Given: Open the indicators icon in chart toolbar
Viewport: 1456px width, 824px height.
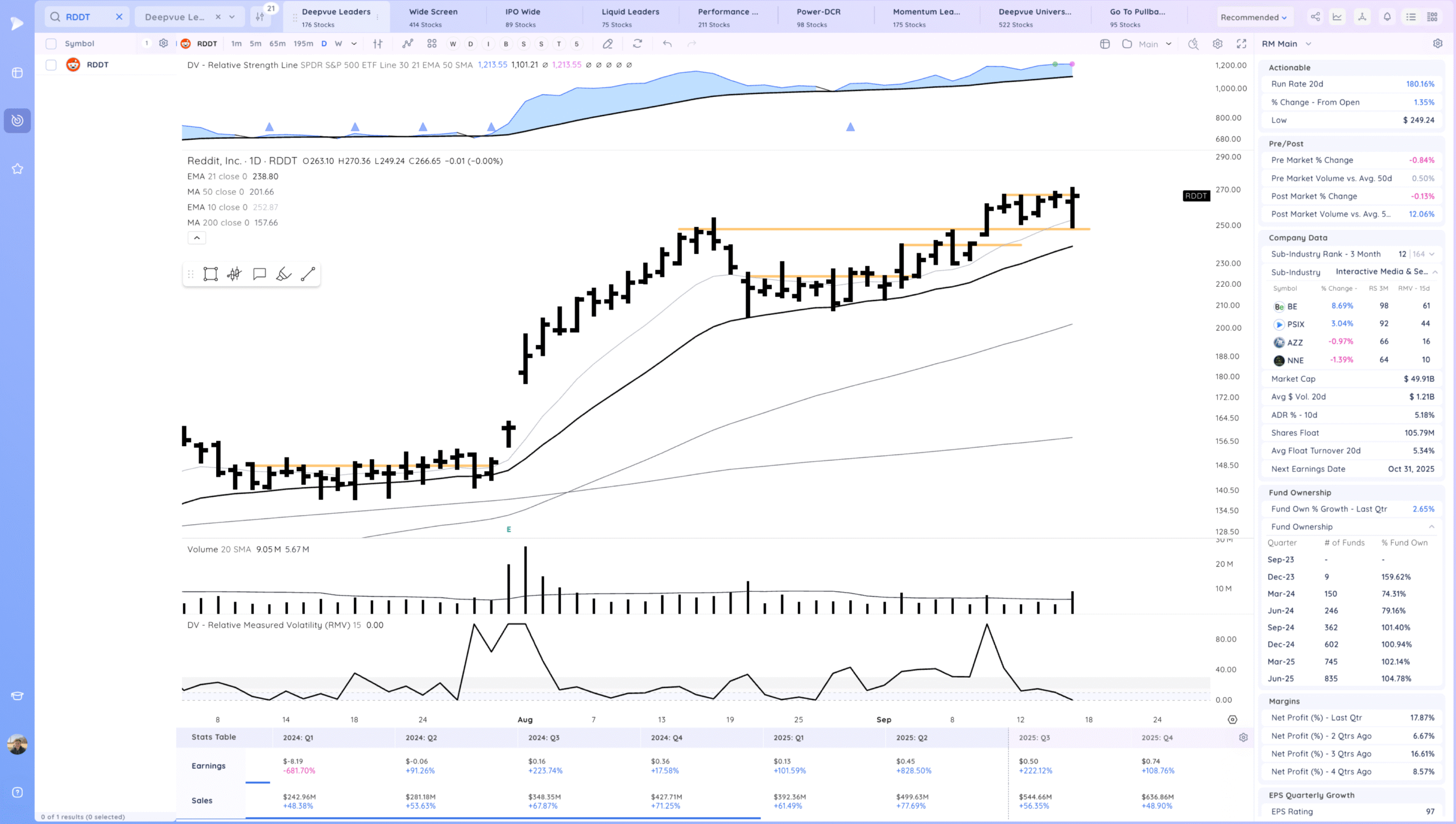Looking at the screenshot, I should pos(408,44).
